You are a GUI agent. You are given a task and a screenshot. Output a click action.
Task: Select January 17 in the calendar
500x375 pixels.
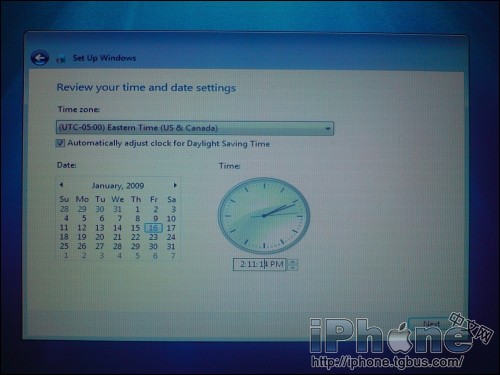coord(171,228)
